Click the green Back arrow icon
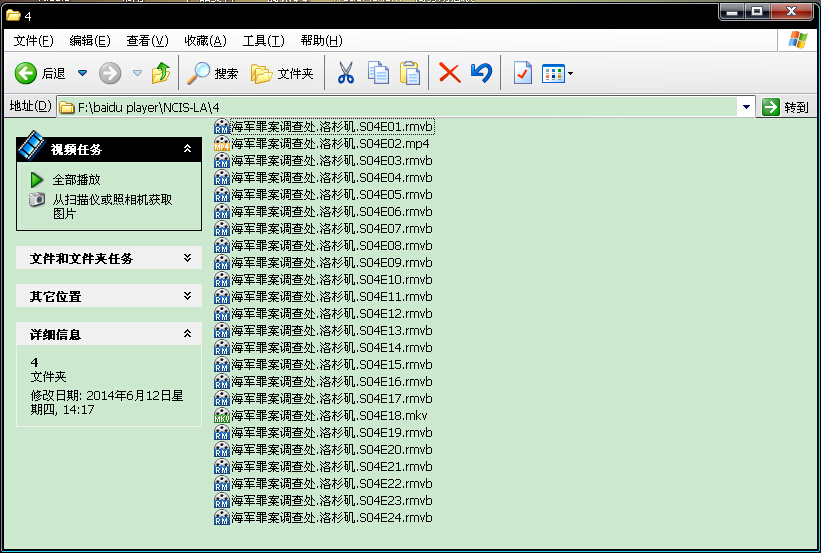This screenshot has height=553, width=821. tap(26, 73)
